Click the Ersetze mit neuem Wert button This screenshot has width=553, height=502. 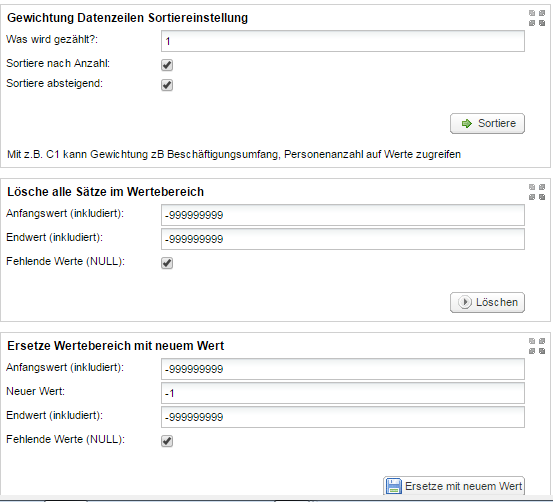[x=454, y=486]
